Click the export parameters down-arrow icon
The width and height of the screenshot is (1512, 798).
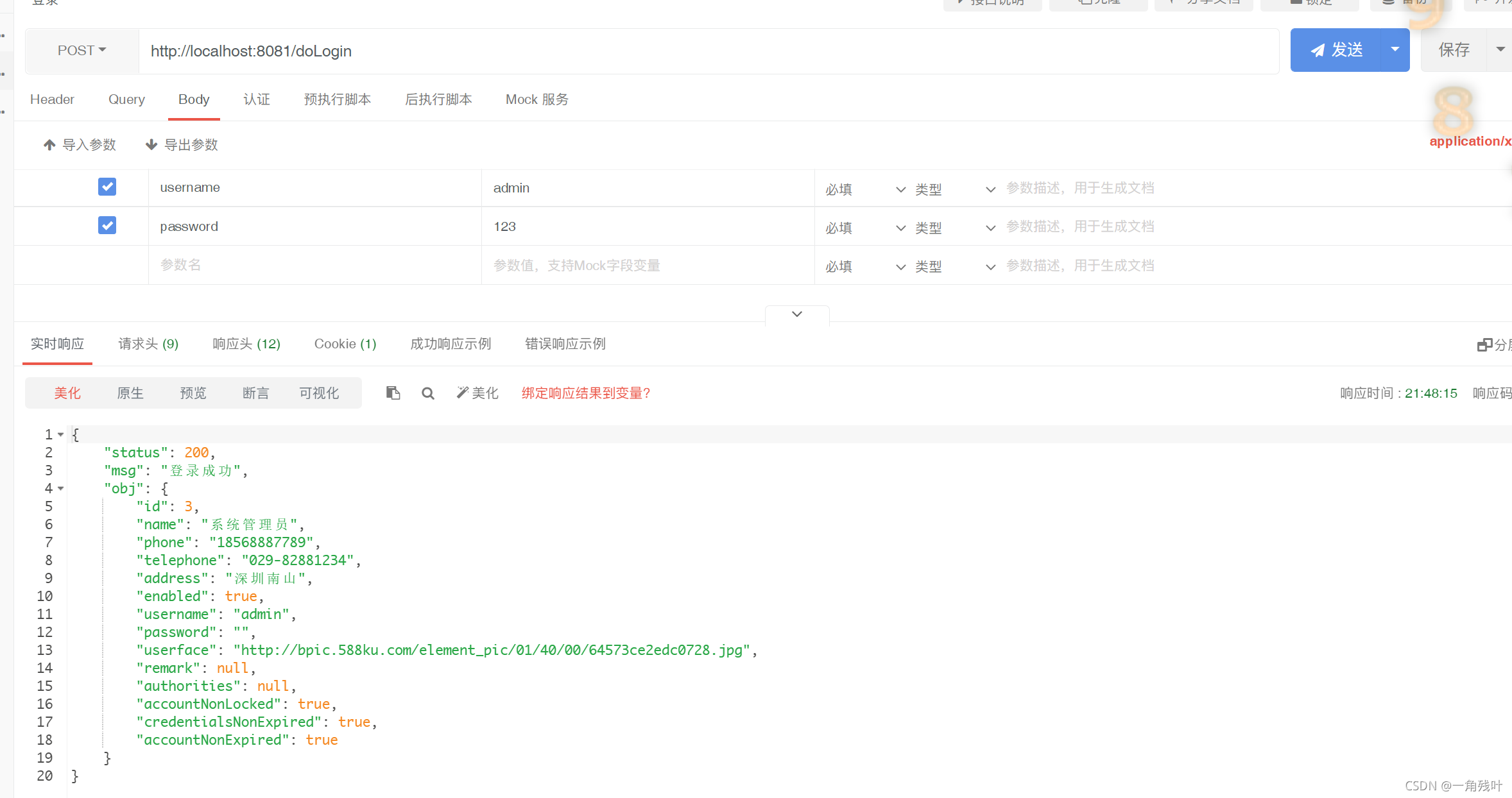[x=151, y=145]
